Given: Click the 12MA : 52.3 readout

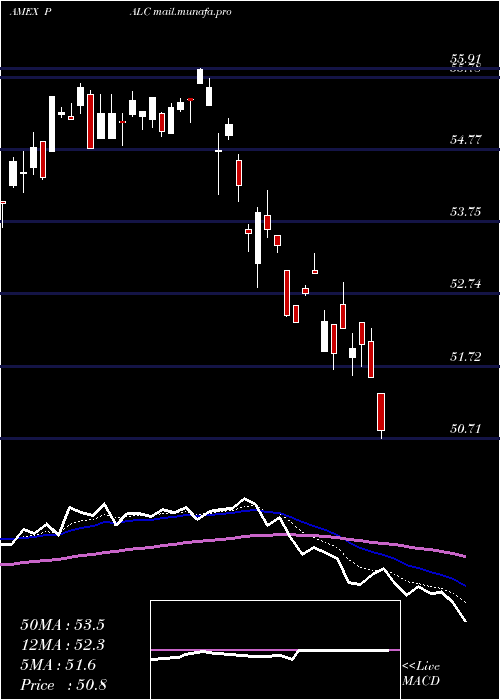Looking at the screenshot, I should click(62, 645).
